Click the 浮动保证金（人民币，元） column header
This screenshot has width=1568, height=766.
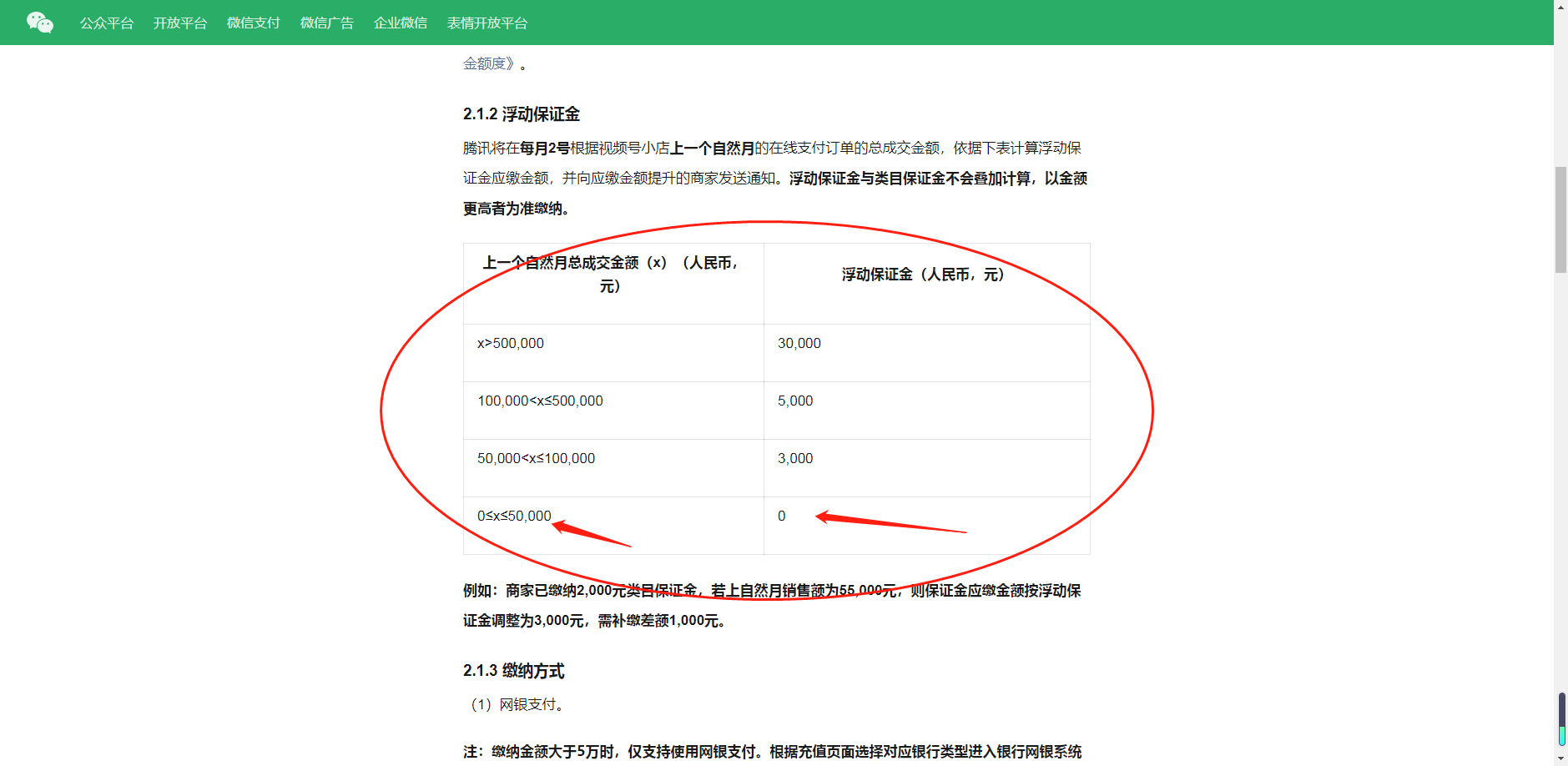(926, 284)
